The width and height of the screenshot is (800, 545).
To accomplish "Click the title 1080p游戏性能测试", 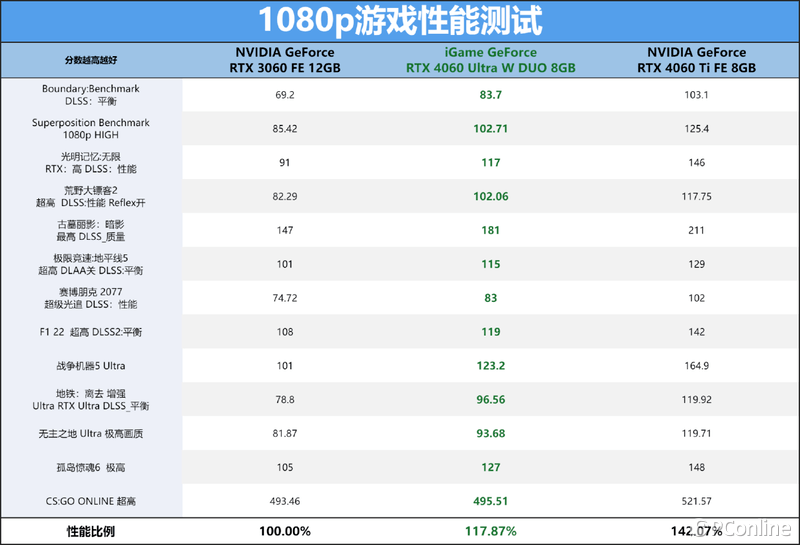I will (x=400, y=21).
